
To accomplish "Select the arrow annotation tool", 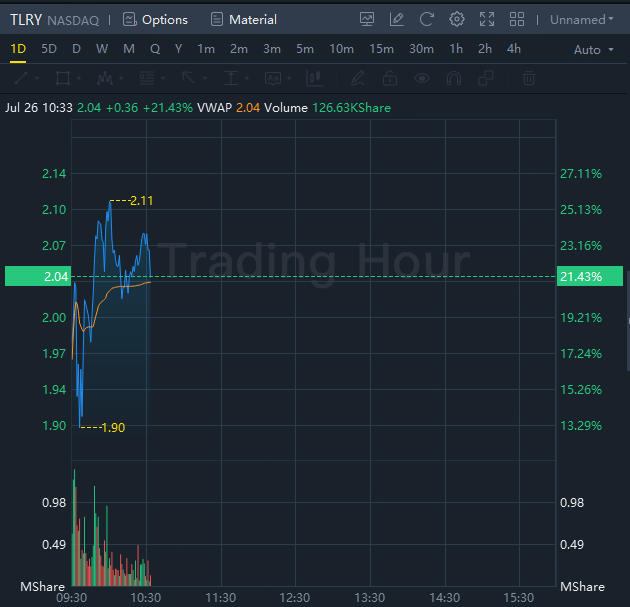I will point(188,78).
